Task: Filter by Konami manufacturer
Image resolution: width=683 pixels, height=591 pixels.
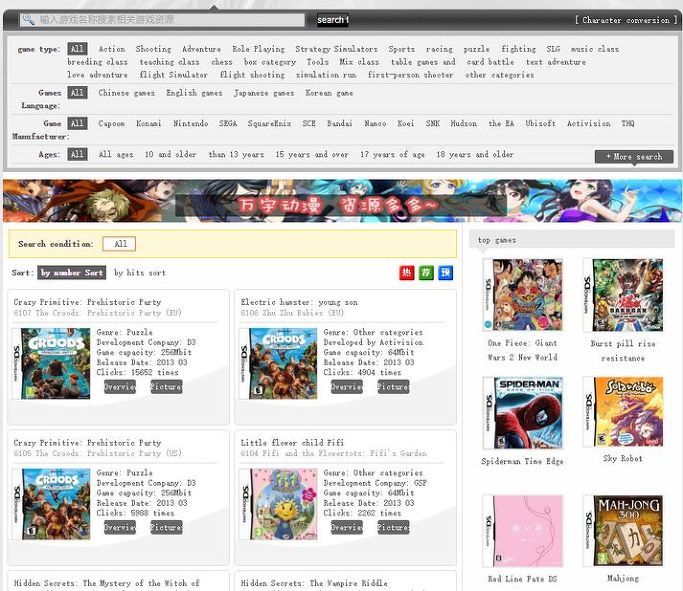Action: (149, 124)
